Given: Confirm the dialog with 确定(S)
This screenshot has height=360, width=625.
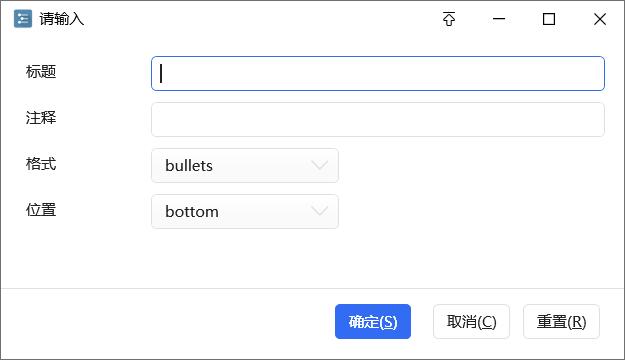Looking at the screenshot, I should click(x=373, y=321).
